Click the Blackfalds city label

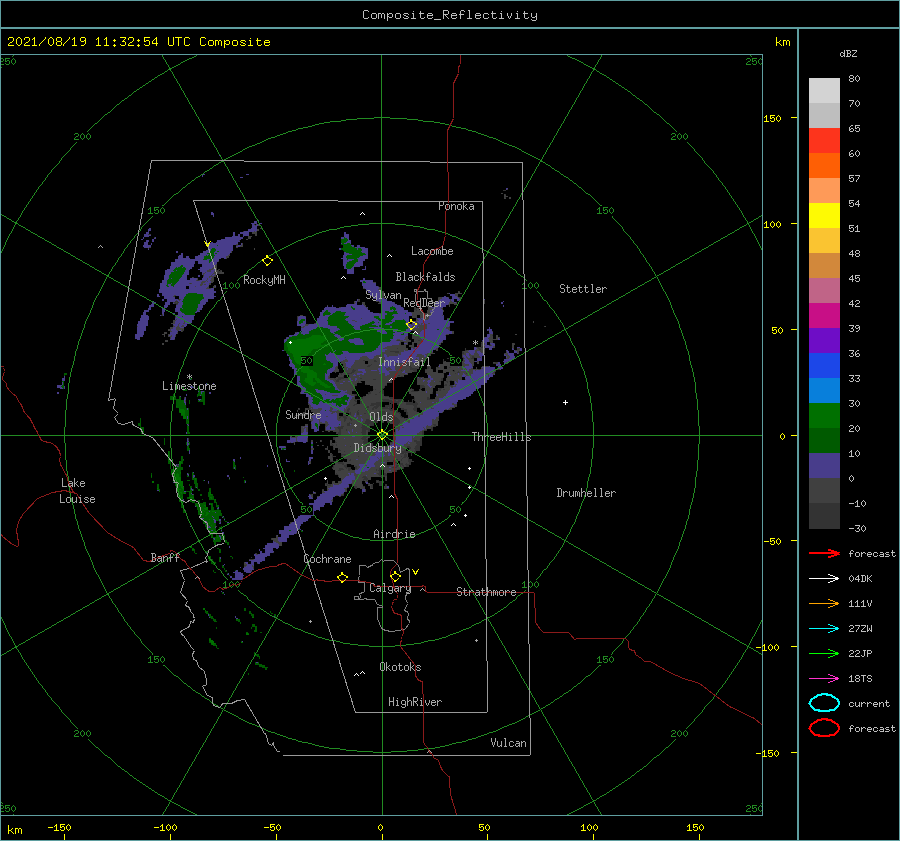coord(425,277)
